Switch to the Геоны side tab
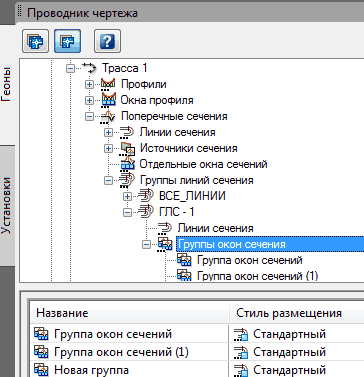The height and width of the screenshot is (377, 364). (x=6, y=84)
